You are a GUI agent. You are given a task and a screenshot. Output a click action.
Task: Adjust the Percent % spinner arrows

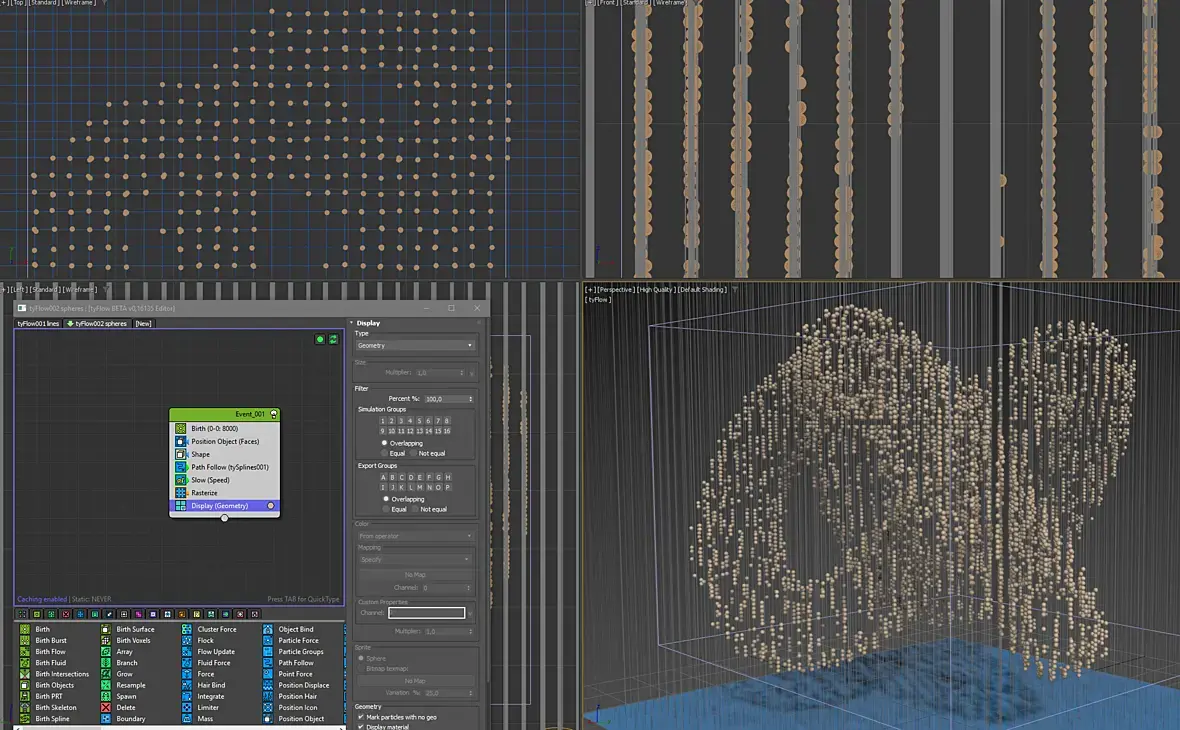(471, 399)
